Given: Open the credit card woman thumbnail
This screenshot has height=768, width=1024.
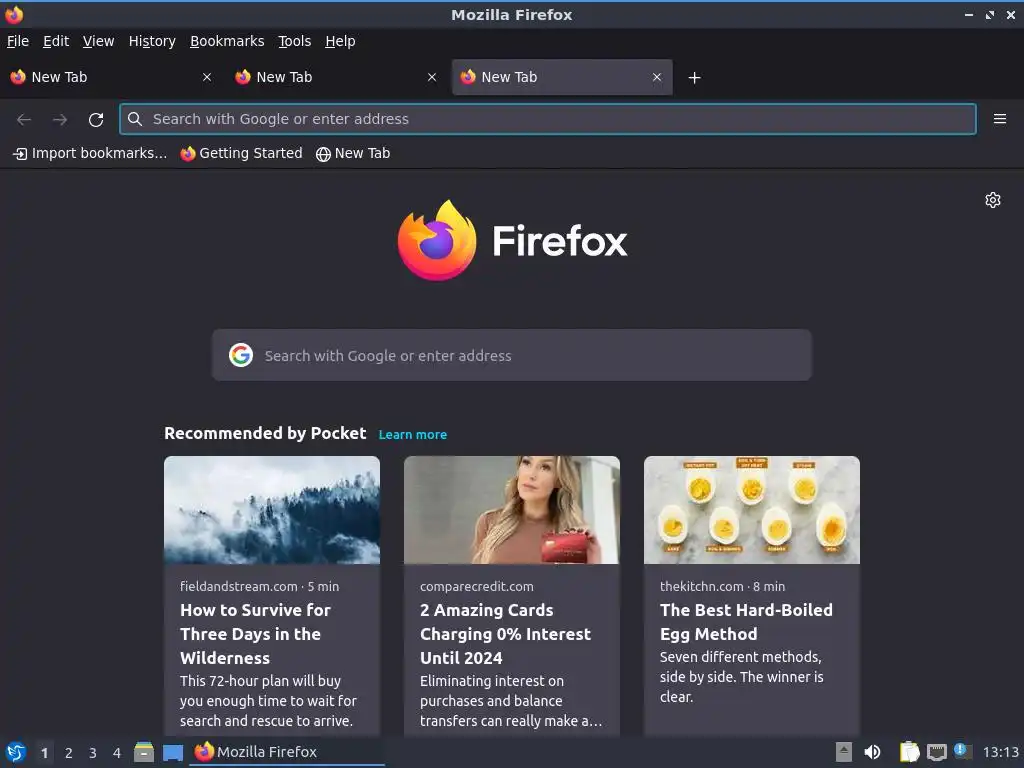Looking at the screenshot, I should [511, 510].
